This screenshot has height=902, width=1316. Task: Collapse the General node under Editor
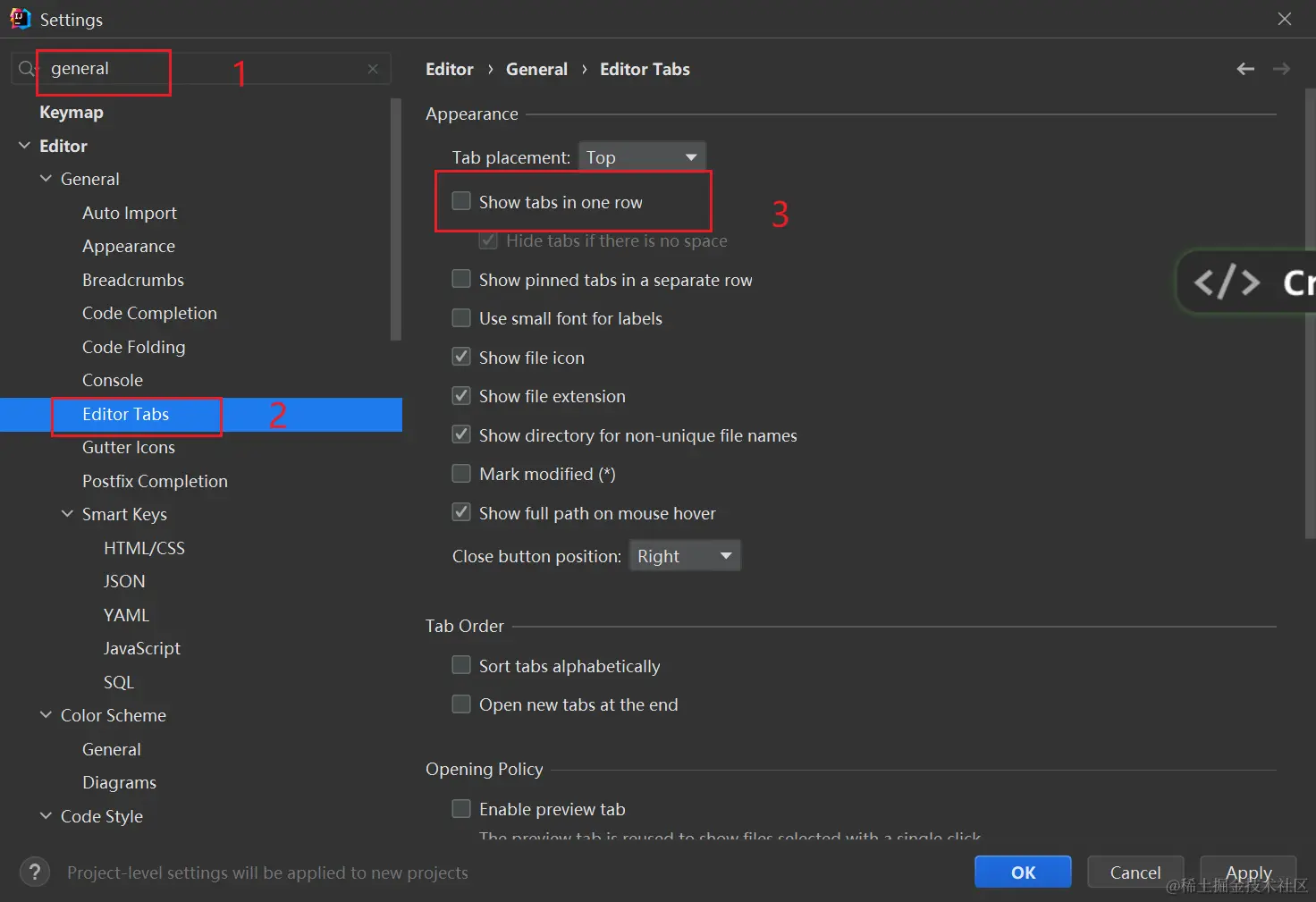click(x=46, y=179)
